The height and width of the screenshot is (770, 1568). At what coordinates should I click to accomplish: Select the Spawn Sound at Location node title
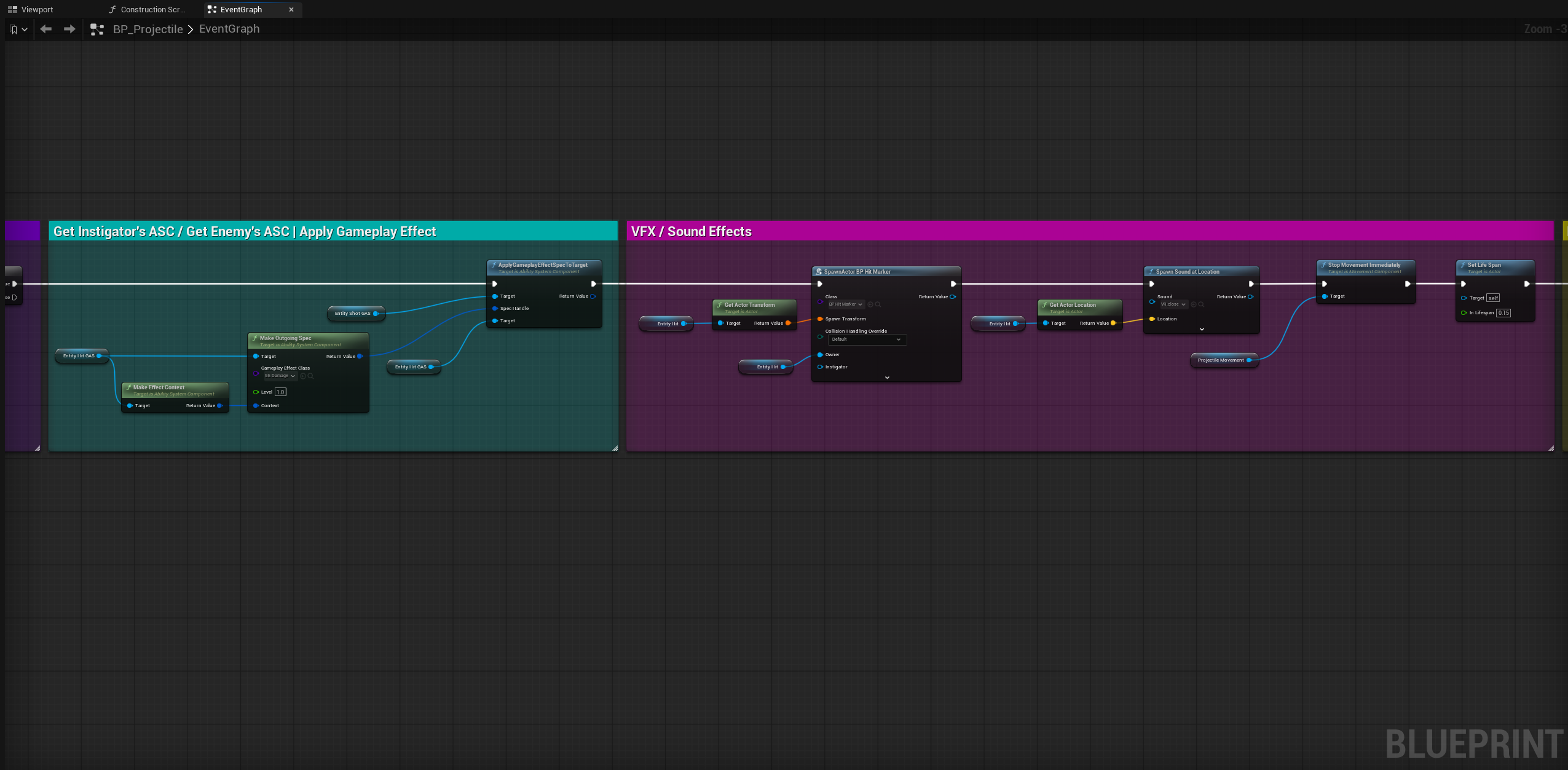(x=1188, y=272)
